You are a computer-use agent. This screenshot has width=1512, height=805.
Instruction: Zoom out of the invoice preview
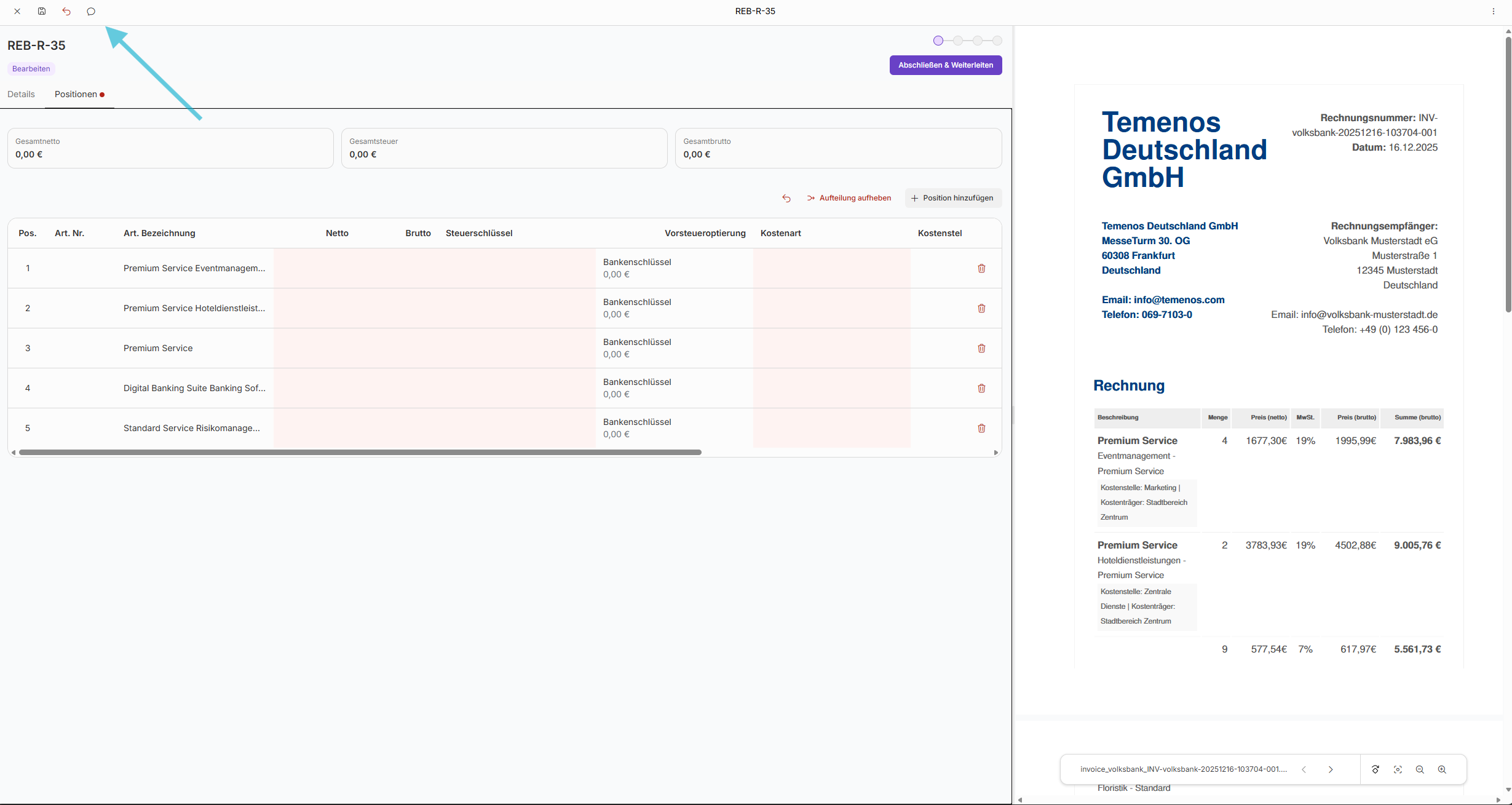click(1420, 769)
